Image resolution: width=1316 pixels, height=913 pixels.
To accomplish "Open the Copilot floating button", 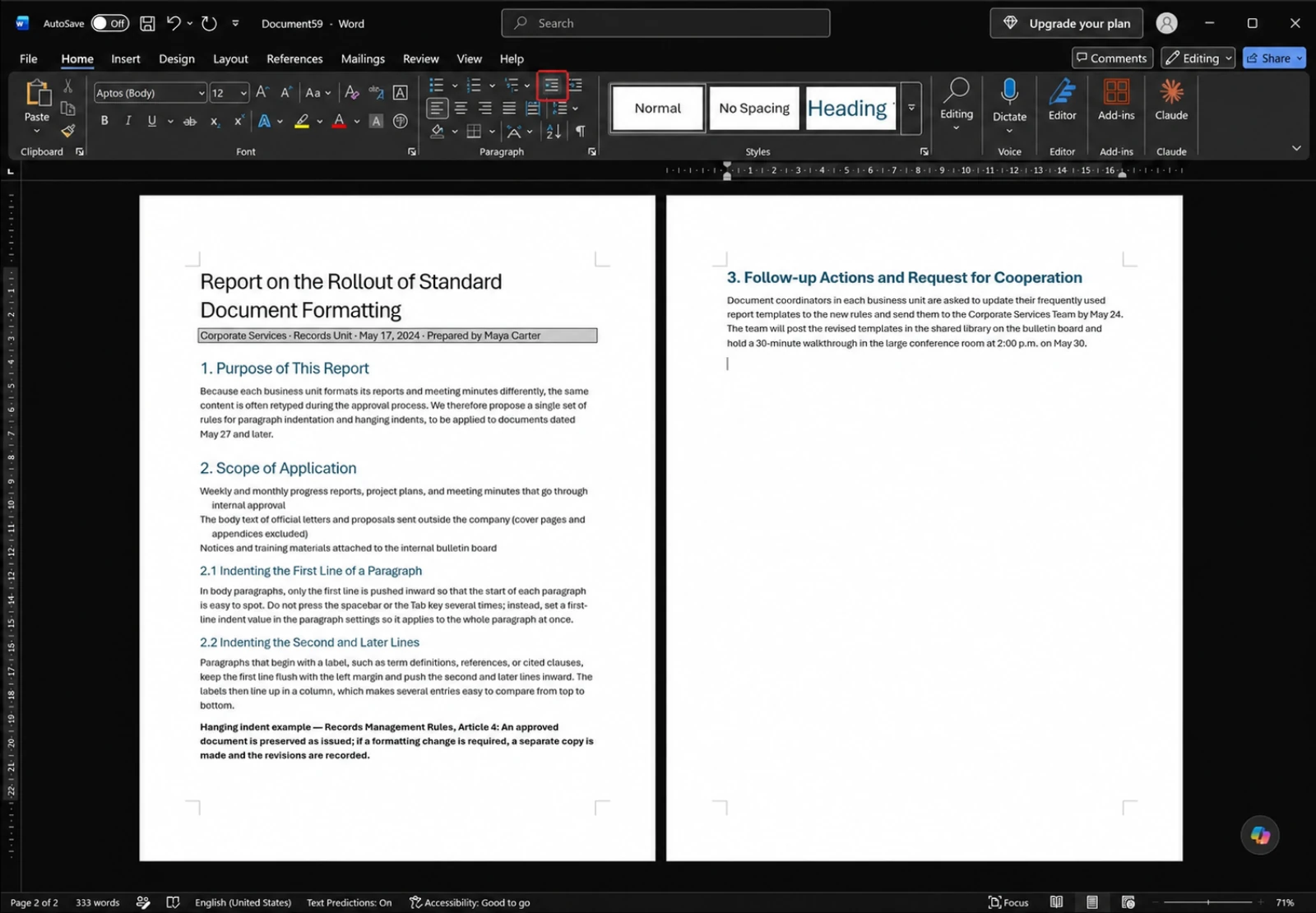I will coord(1260,836).
